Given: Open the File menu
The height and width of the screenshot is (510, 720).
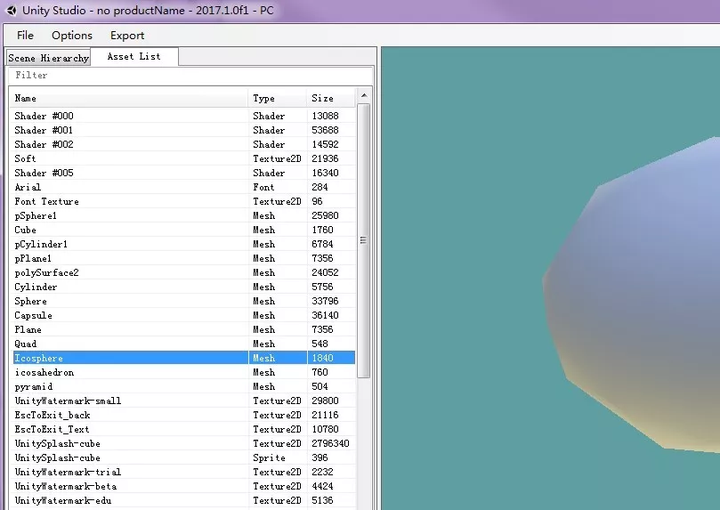Looking at the screenshot, I should [25, 35].
